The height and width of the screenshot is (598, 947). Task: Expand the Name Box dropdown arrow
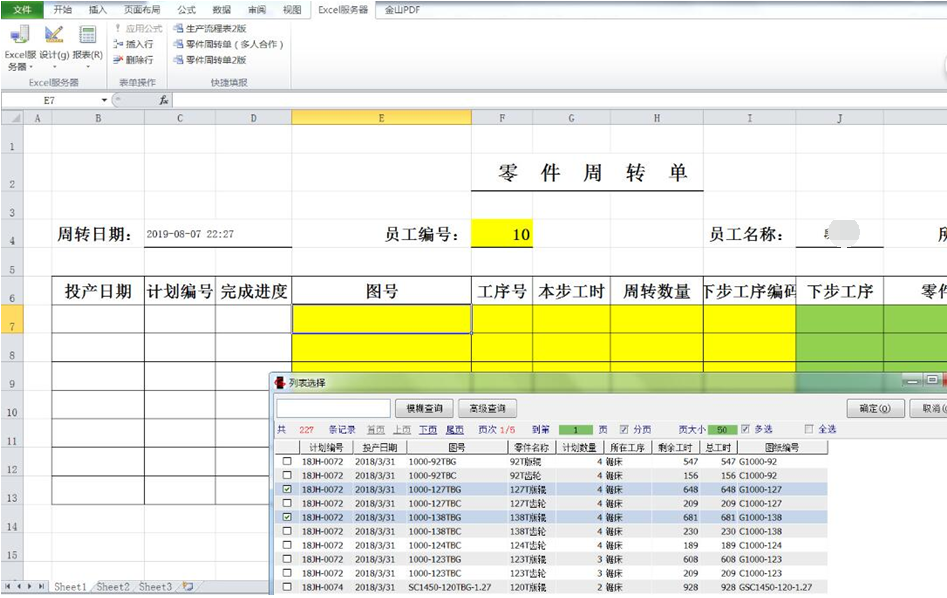tap(104, 100)
